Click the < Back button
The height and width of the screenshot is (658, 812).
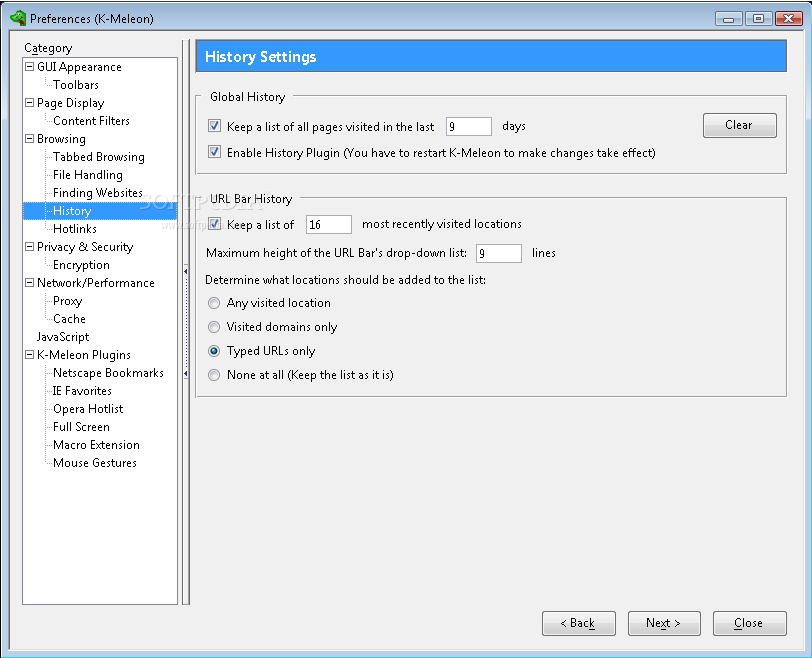pyautogui.click(x=578, y=623)
